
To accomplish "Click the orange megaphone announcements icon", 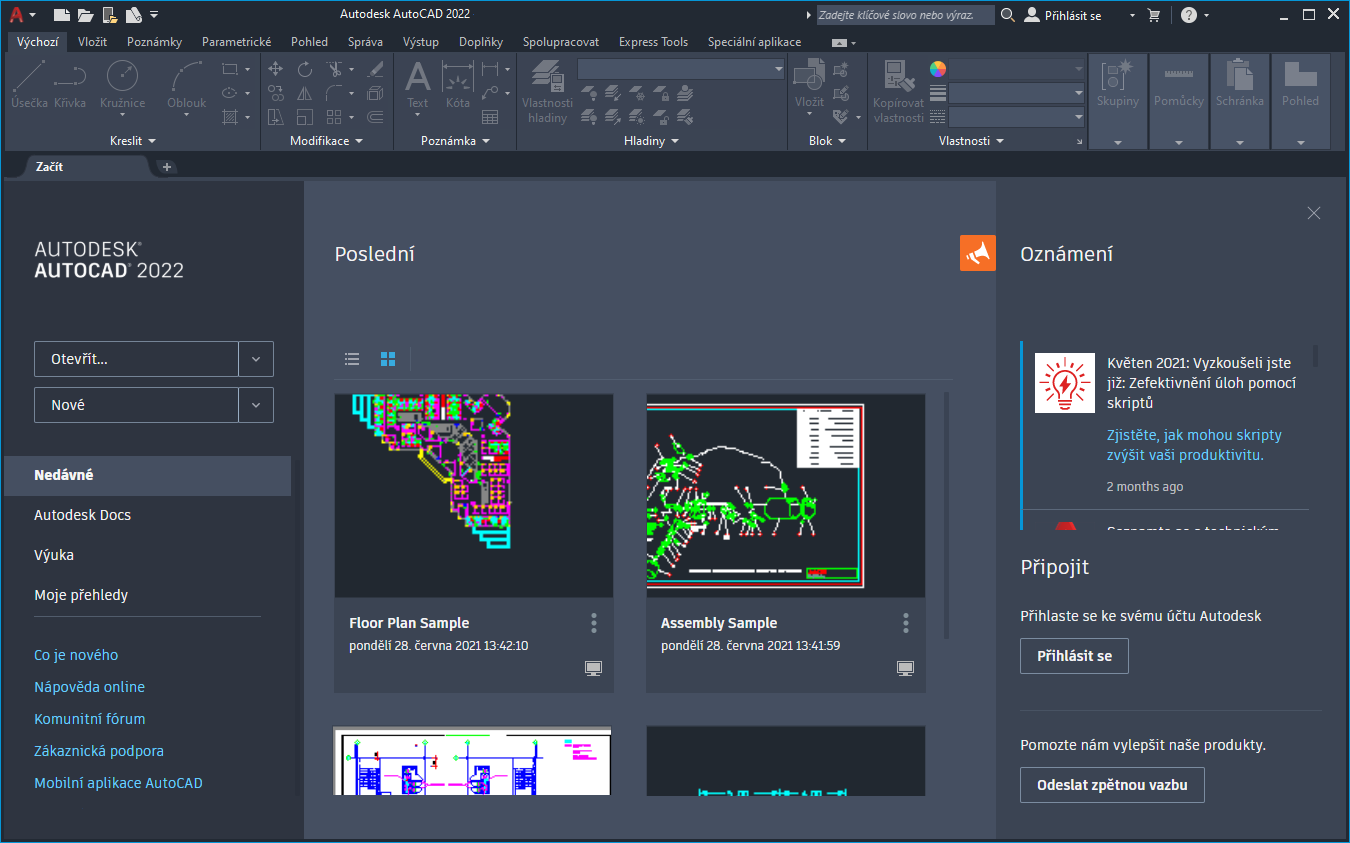I will click(x=977, y=253).
